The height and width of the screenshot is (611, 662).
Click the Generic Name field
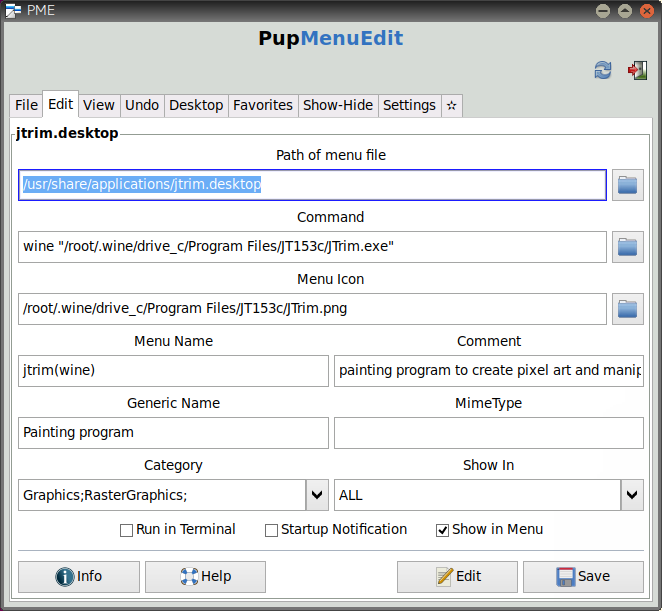pos(173,433)
